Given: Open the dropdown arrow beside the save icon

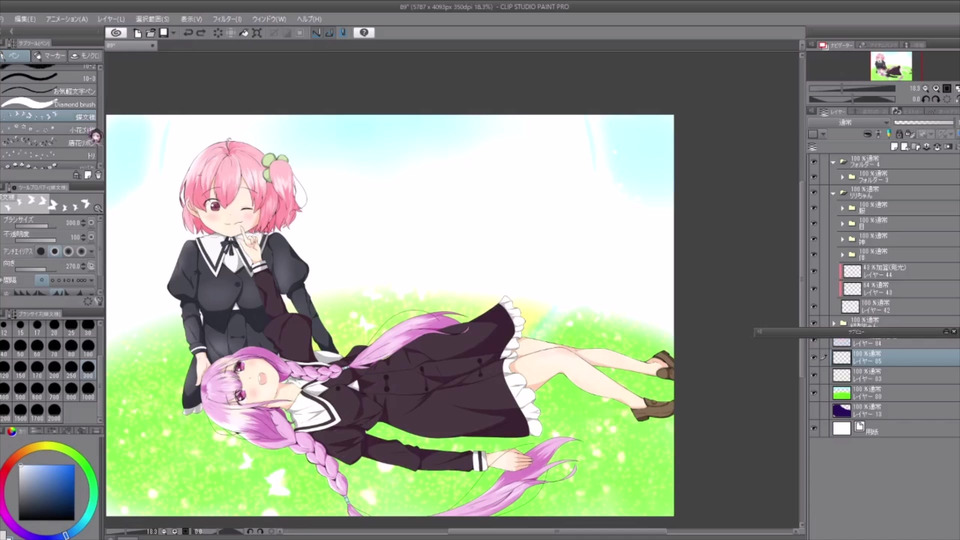Looking at the screenshot, I should [x=174, y=33].
